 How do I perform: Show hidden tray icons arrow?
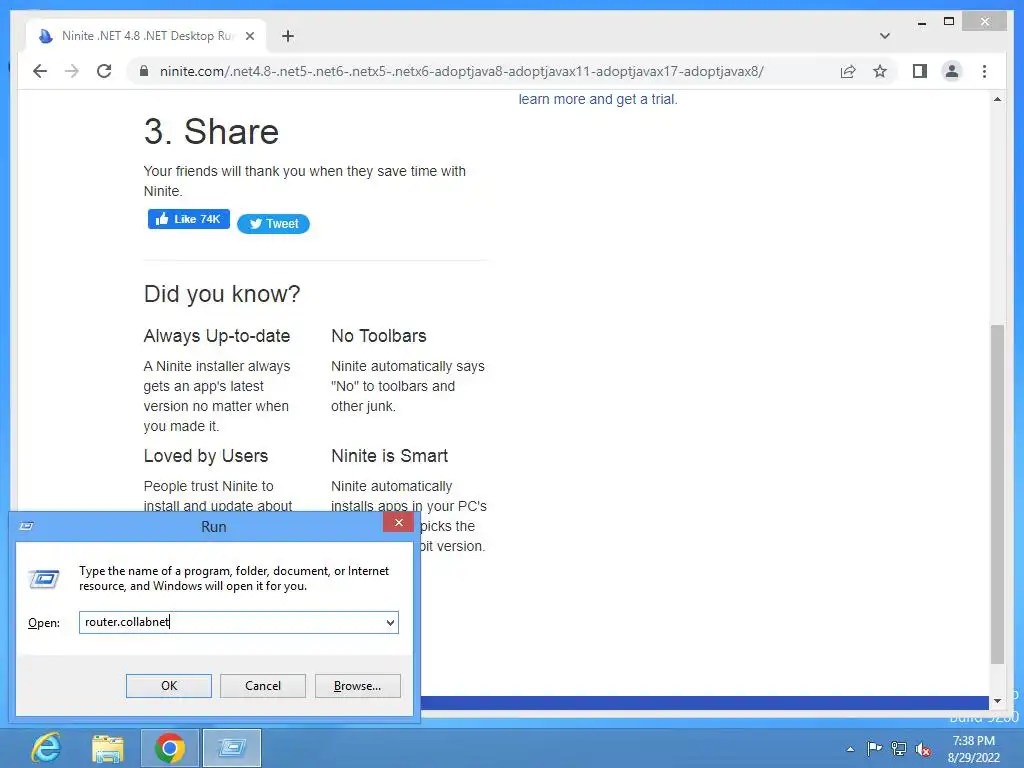point(850,749)
